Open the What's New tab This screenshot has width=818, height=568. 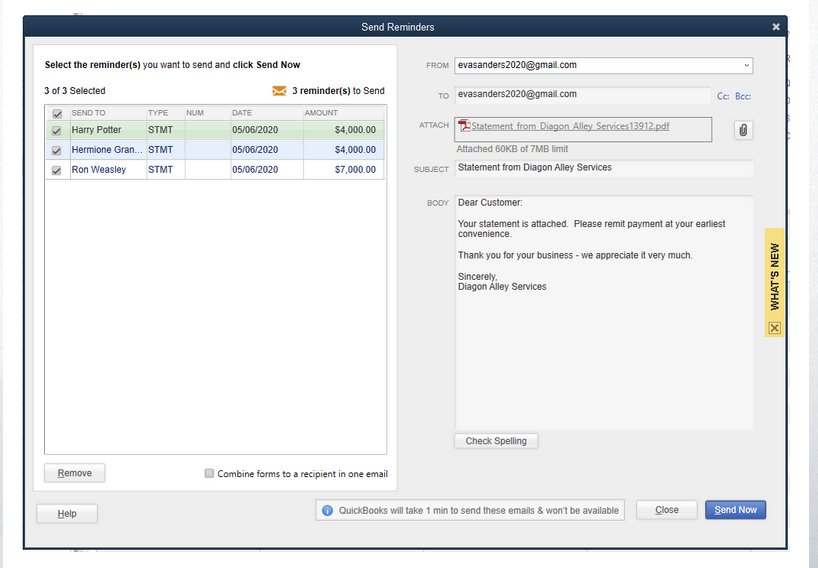(x=774, y=276)
